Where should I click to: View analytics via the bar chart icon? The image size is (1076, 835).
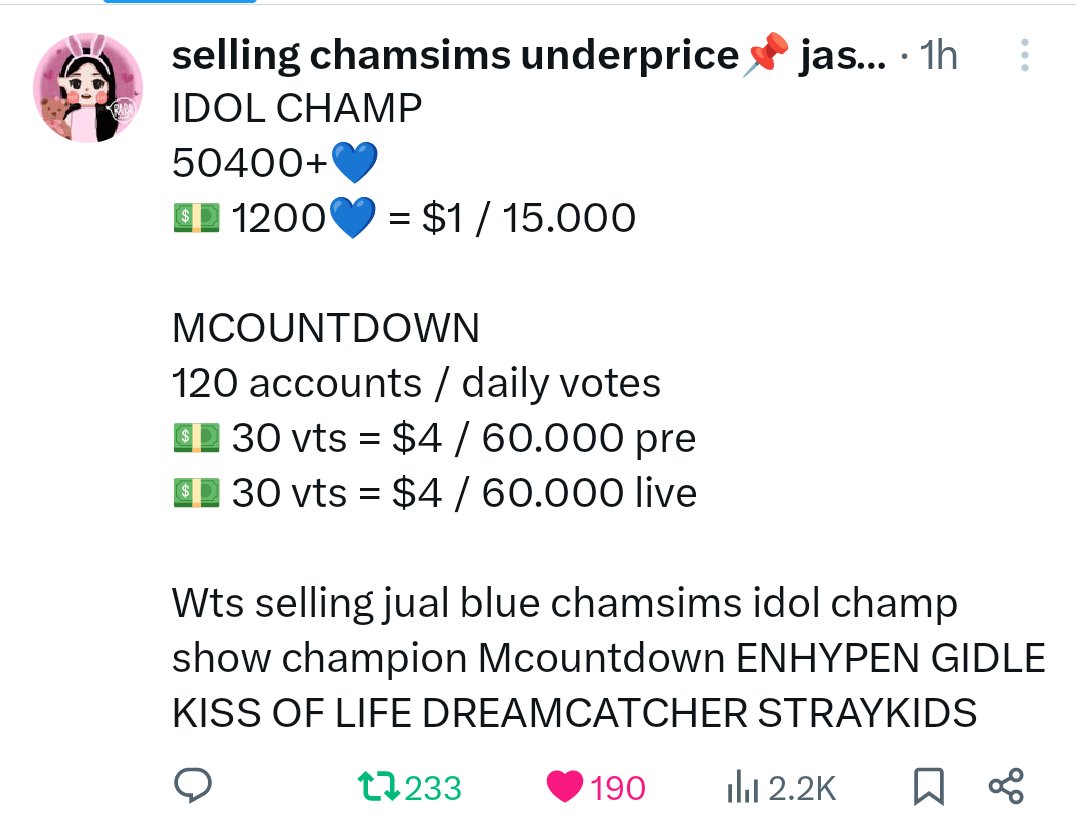(742, 787)
